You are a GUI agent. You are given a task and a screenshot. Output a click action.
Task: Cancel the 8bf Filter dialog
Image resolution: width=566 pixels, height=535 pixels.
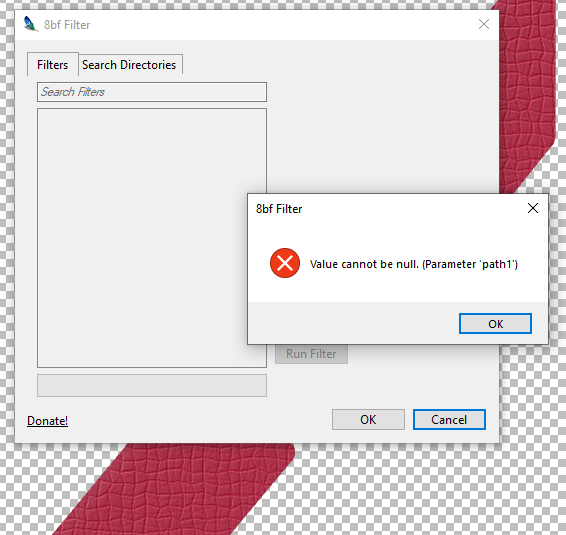tap(449, 419)
